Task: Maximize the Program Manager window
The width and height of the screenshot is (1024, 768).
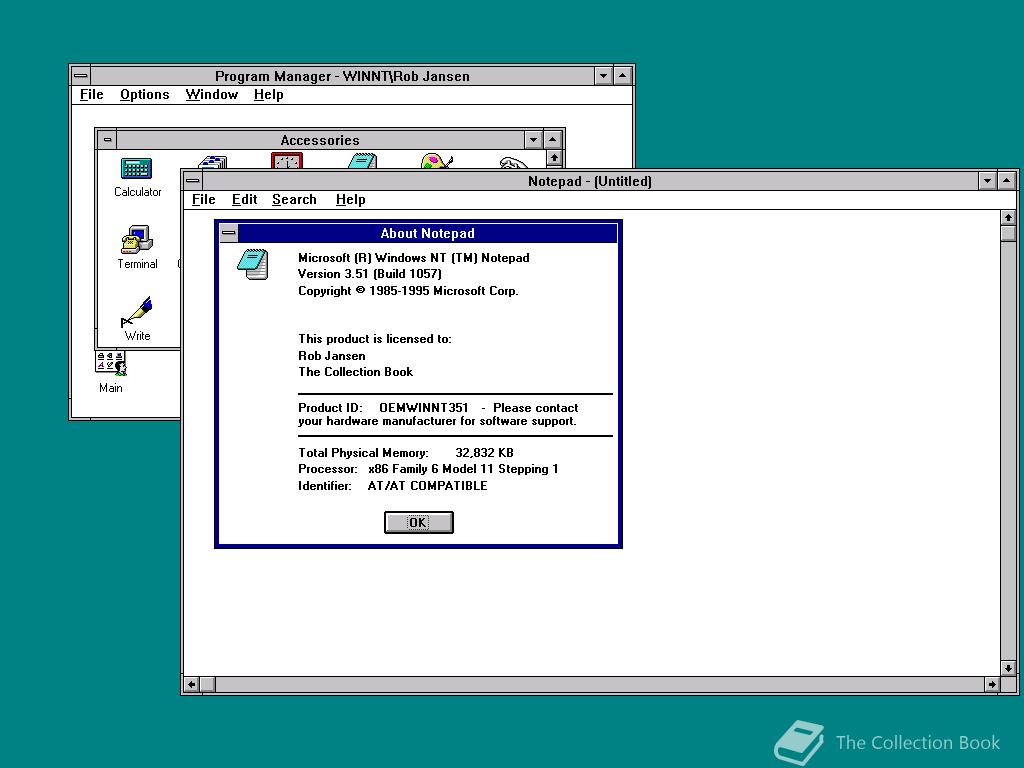Action: 622,76
